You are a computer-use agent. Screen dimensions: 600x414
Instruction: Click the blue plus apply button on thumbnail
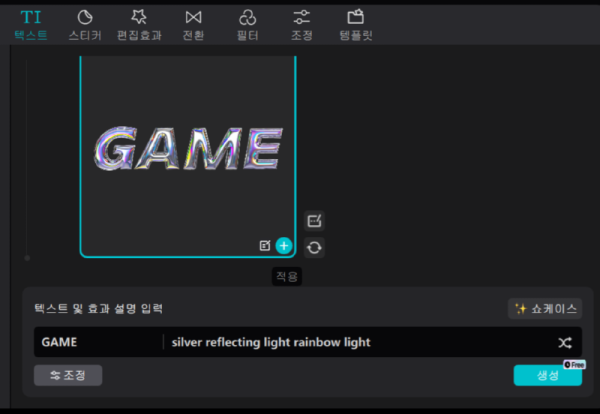[x=284, y=245]
